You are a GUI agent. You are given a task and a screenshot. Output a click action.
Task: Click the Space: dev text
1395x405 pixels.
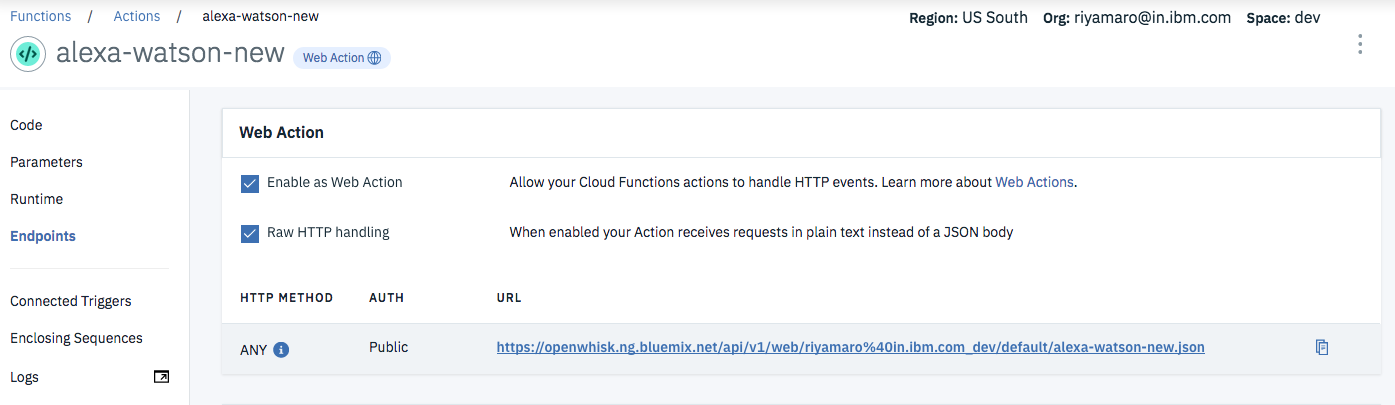coord(1284,17)
